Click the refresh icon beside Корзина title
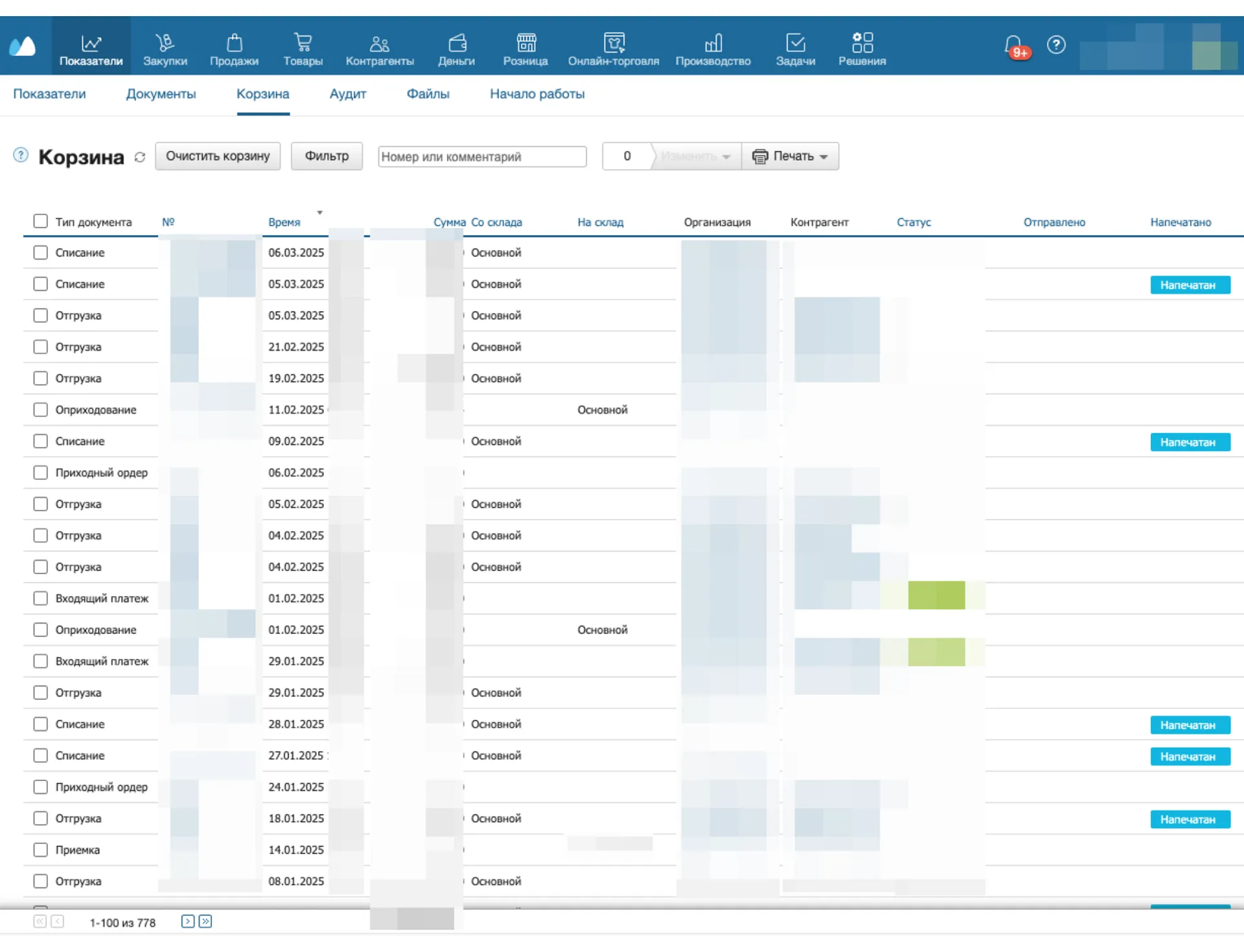The image size is (1244, 952). 140,157
